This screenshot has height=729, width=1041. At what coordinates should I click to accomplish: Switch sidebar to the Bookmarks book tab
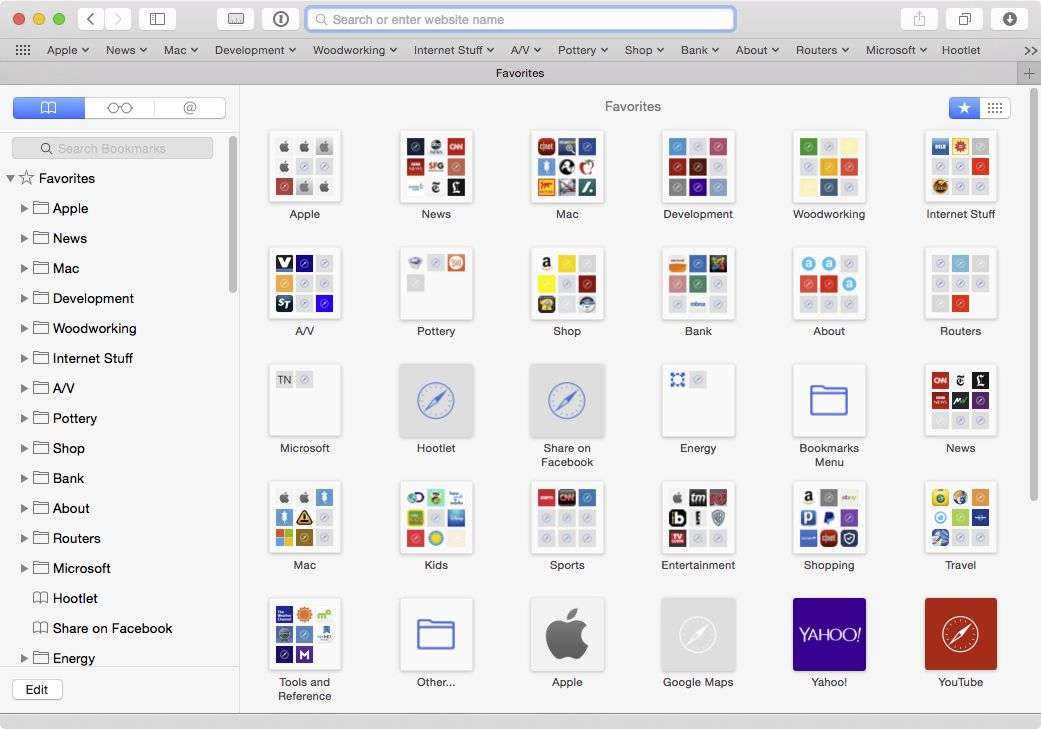pyautogui.click(x=49, y=108)
